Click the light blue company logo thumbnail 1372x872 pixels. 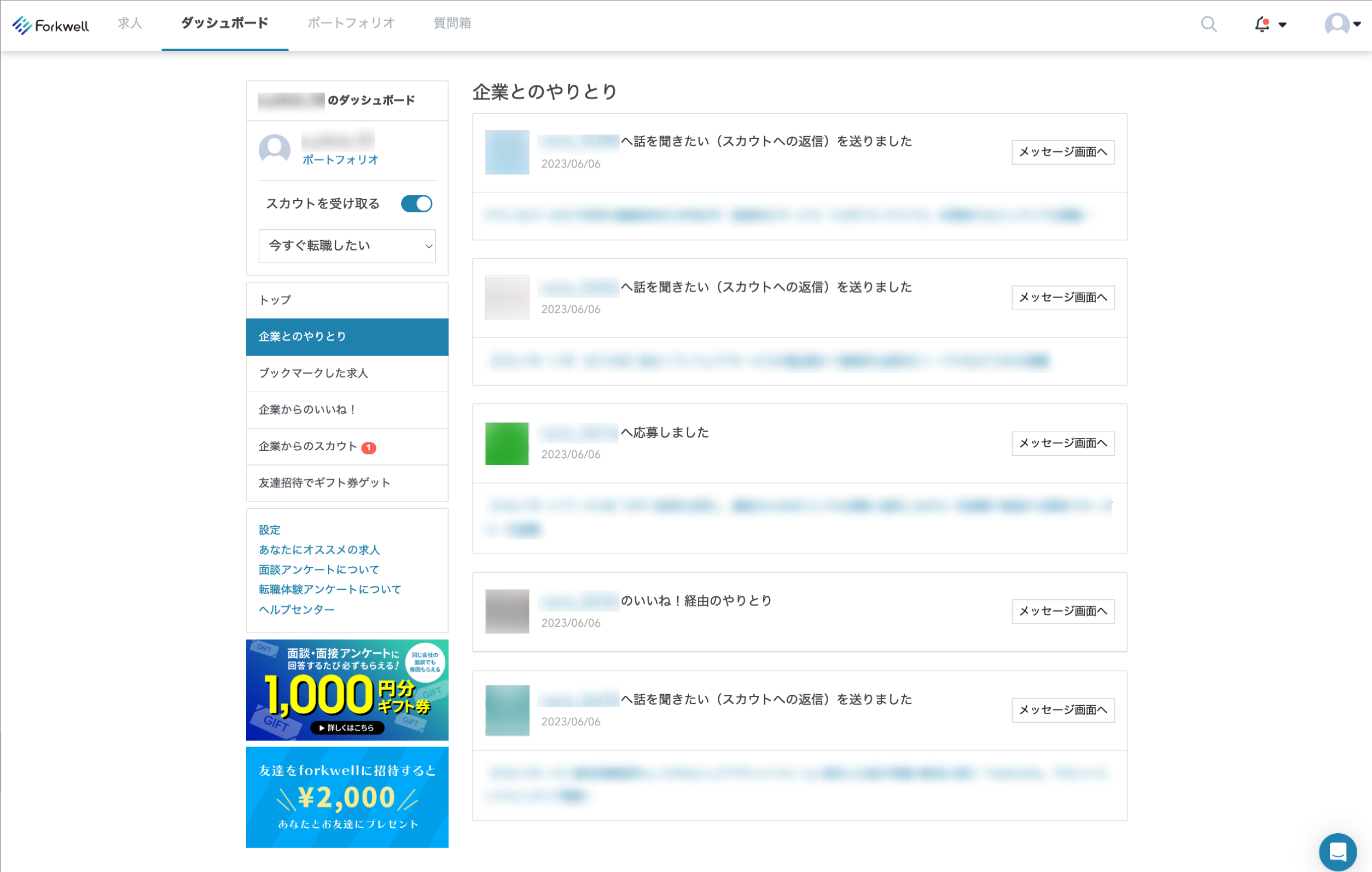507,152
